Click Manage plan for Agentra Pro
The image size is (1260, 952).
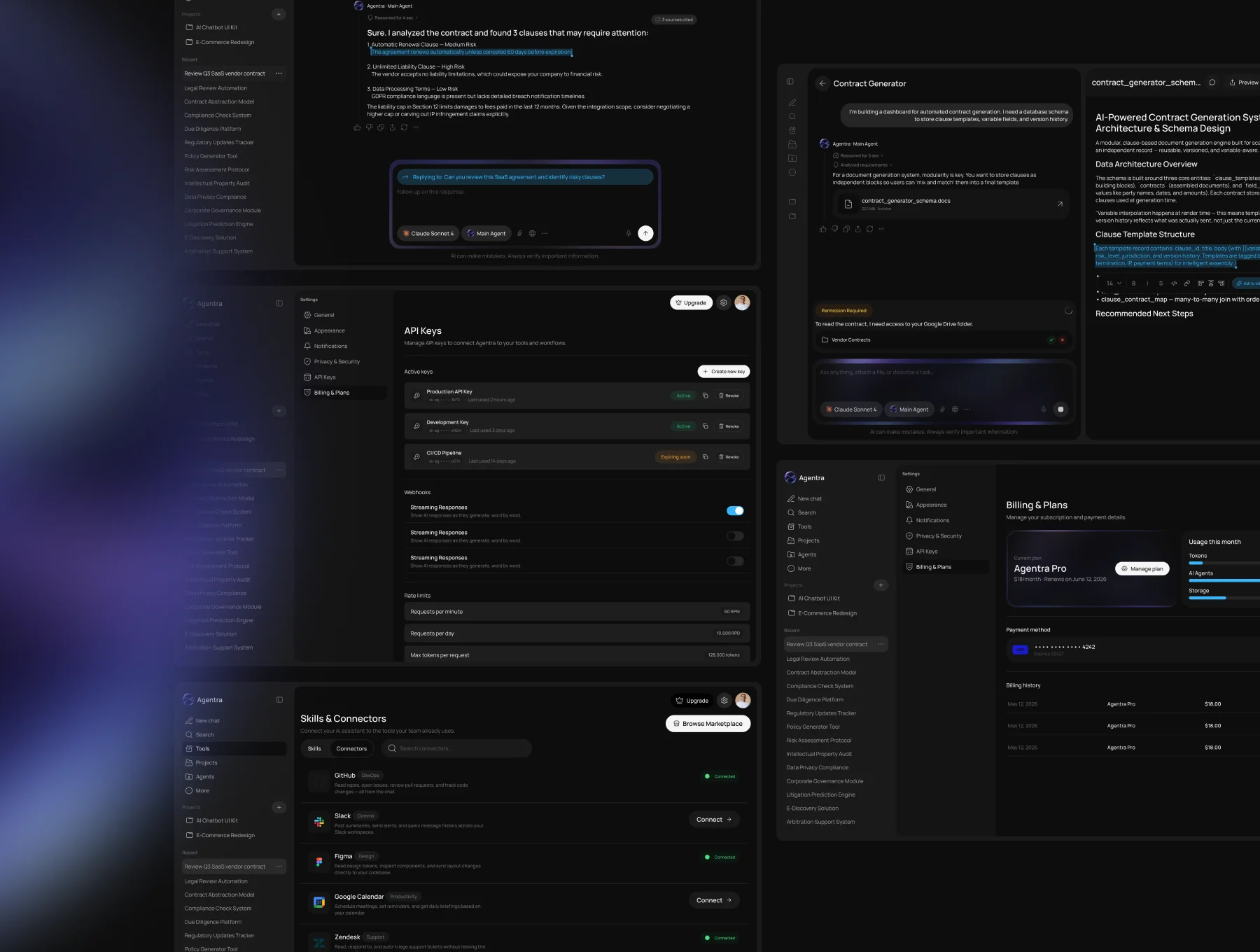click(x=1142, y=569)
